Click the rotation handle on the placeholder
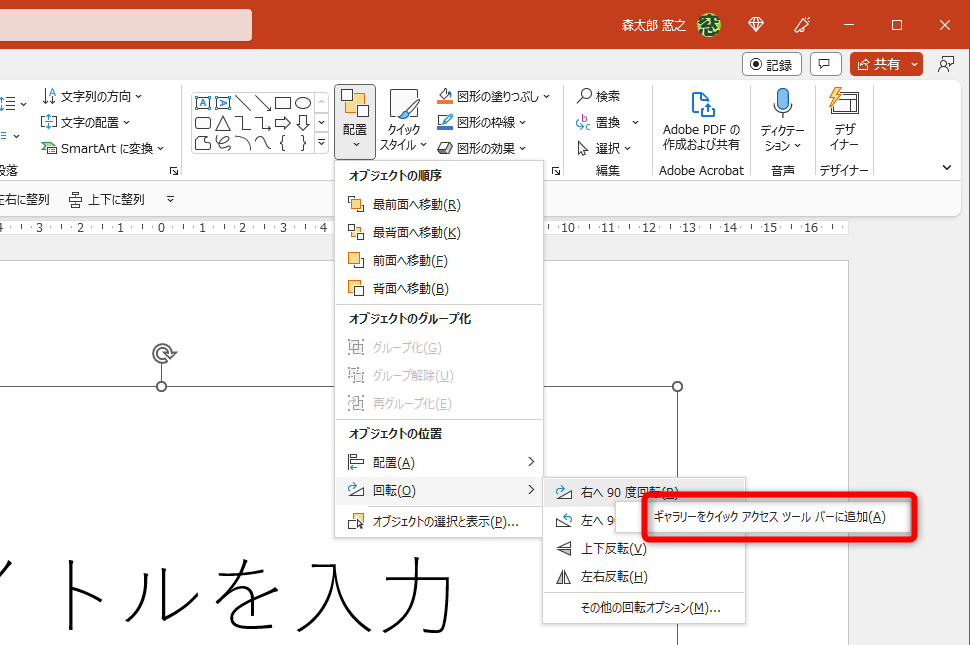 164,353
